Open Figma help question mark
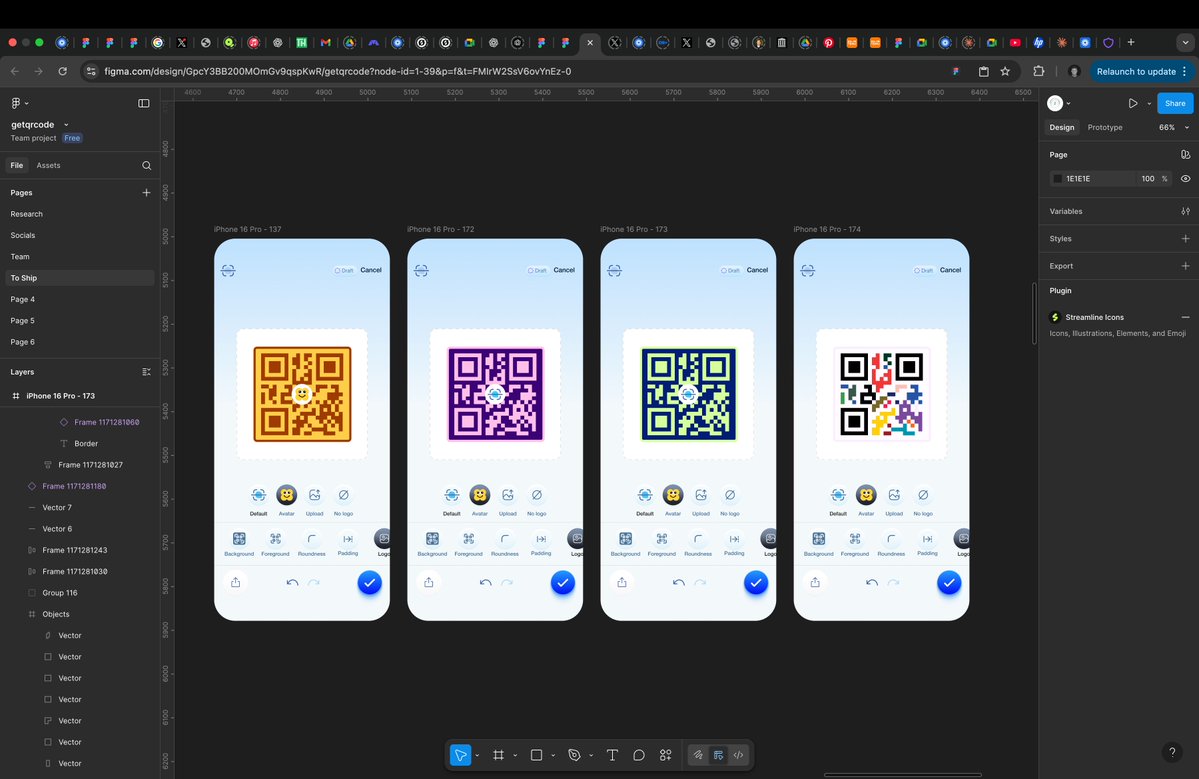This screenshot has width=1199, height=779. (1171, 752)
